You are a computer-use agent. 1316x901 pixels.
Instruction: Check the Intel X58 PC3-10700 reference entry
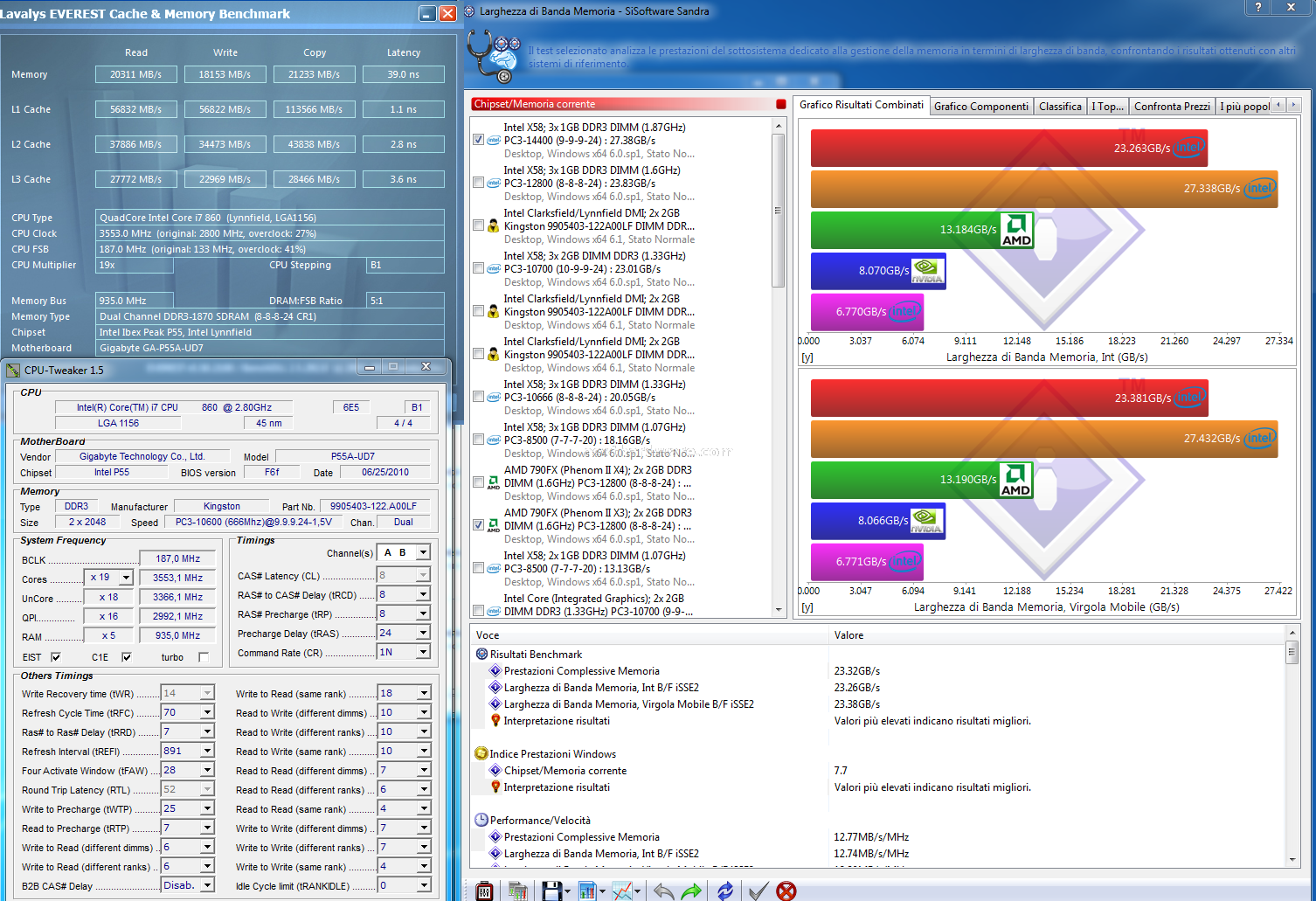(479, 268)
